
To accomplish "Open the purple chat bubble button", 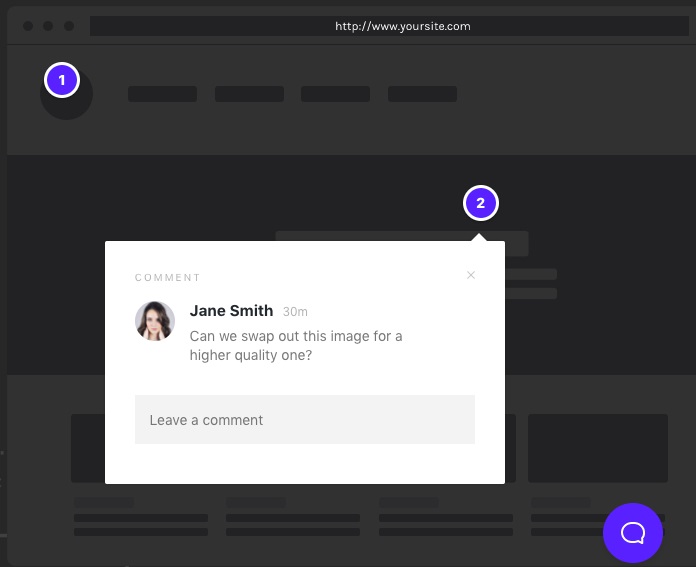I will pos(632,532).
